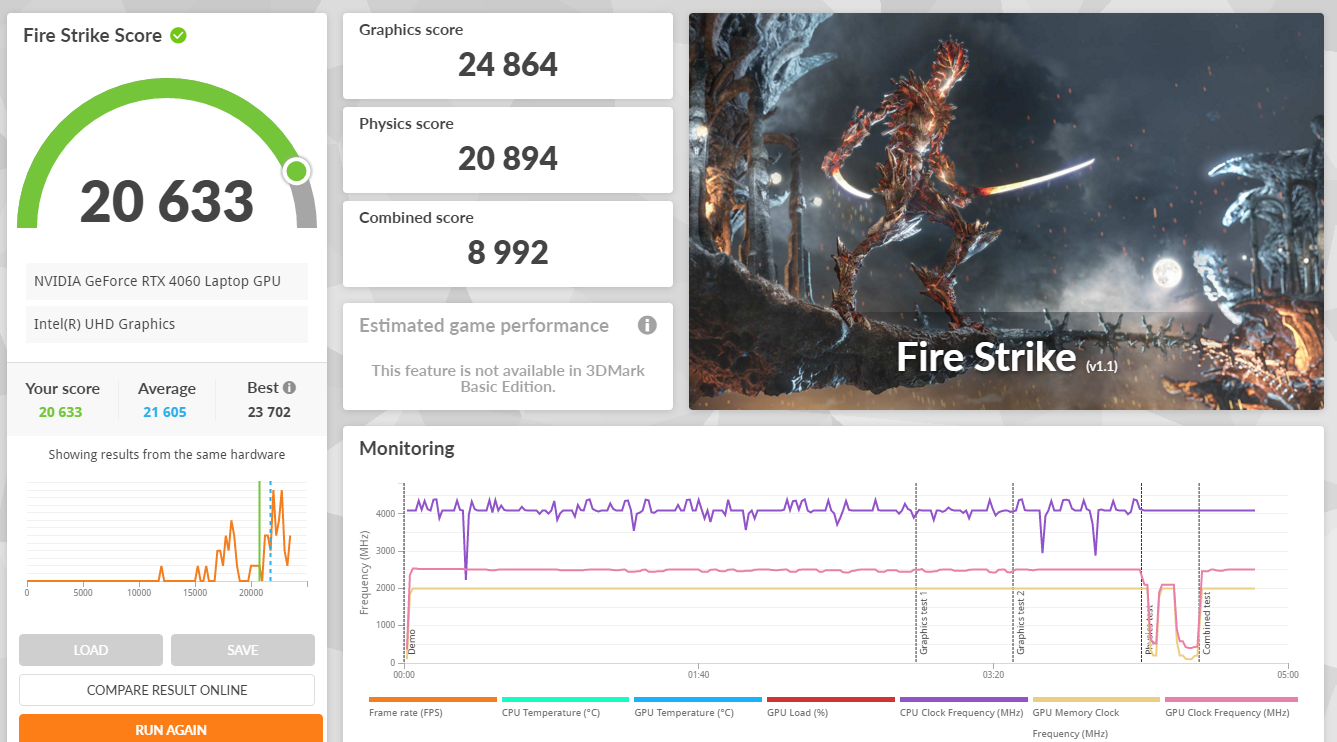Click the 05:00 time label on the chart
The height and width of the screenshot is (742, 1337).
pyautogui.click(x=1288, y=675)
